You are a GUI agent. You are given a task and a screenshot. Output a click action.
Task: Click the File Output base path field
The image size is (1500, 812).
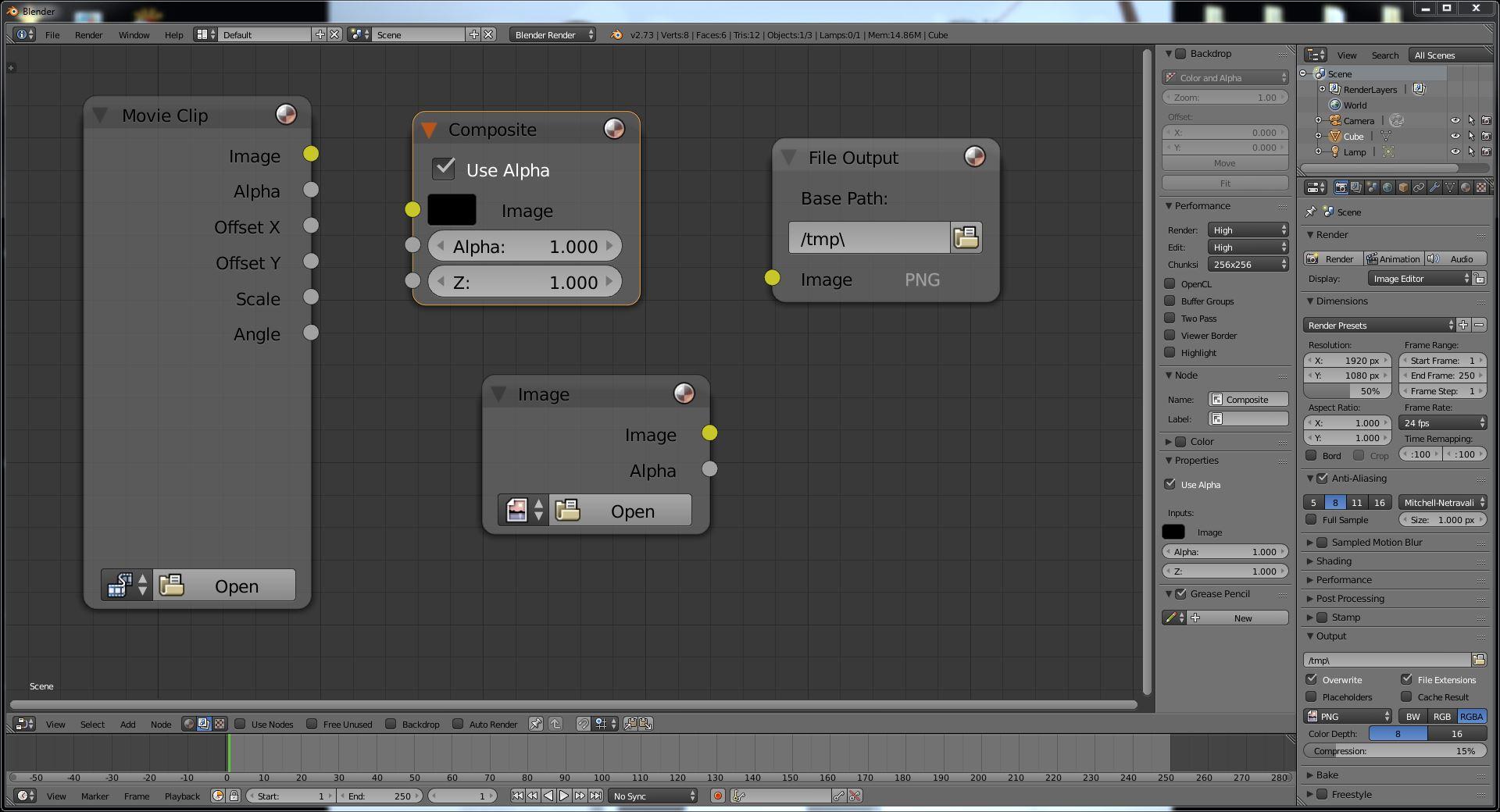click(x=870, y=237)
